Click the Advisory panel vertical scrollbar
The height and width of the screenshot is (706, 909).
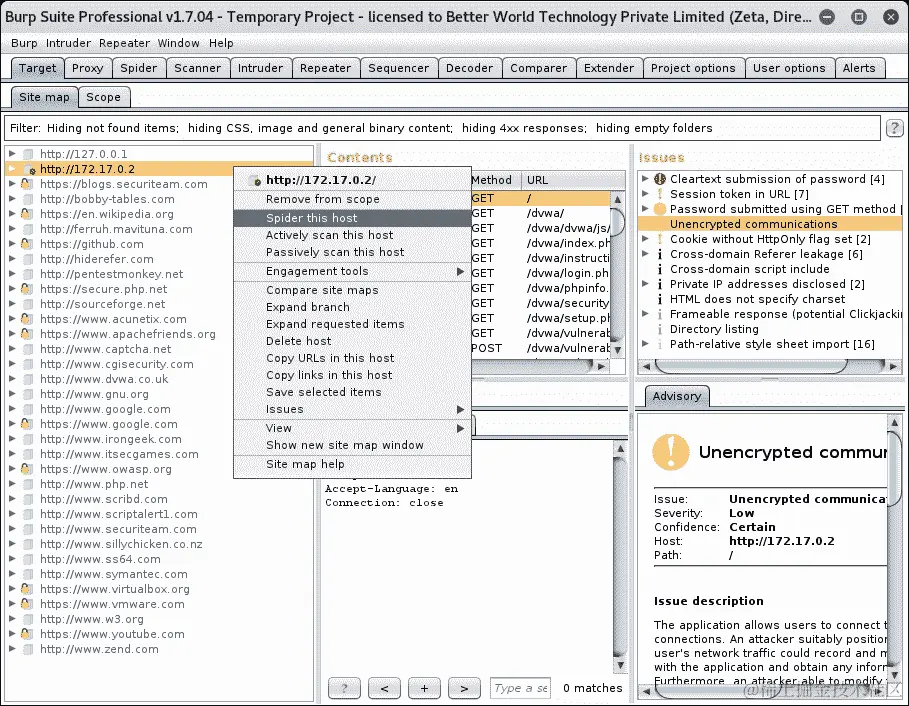(x=895, y=548)
